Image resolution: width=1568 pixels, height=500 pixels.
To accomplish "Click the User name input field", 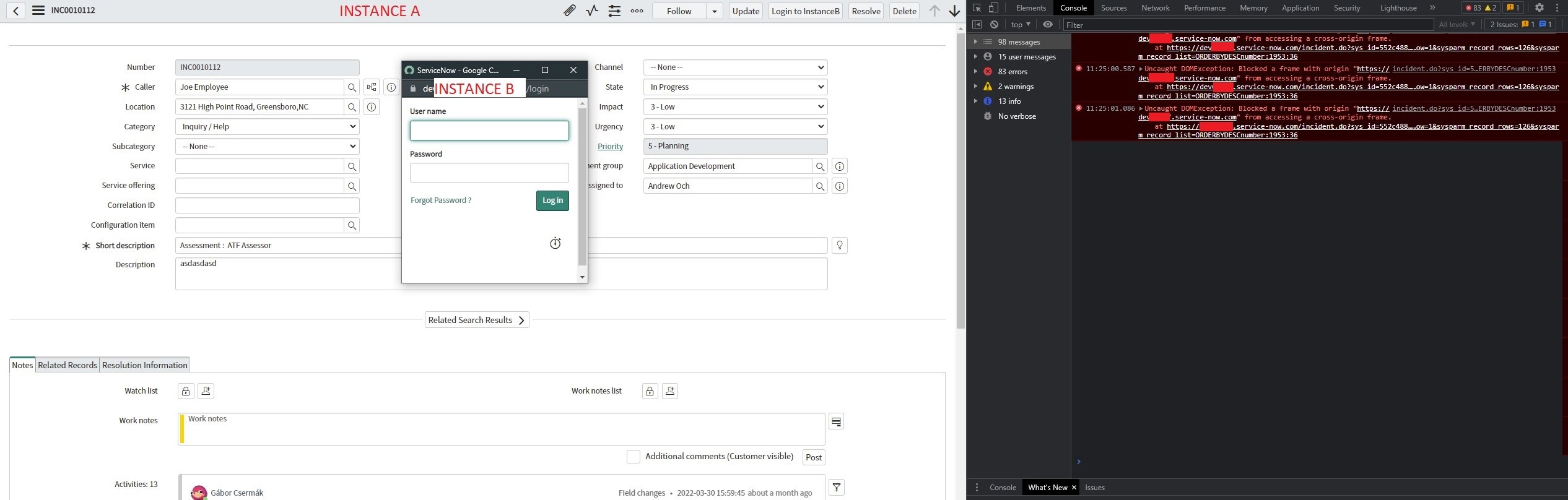I will point(489,131).
